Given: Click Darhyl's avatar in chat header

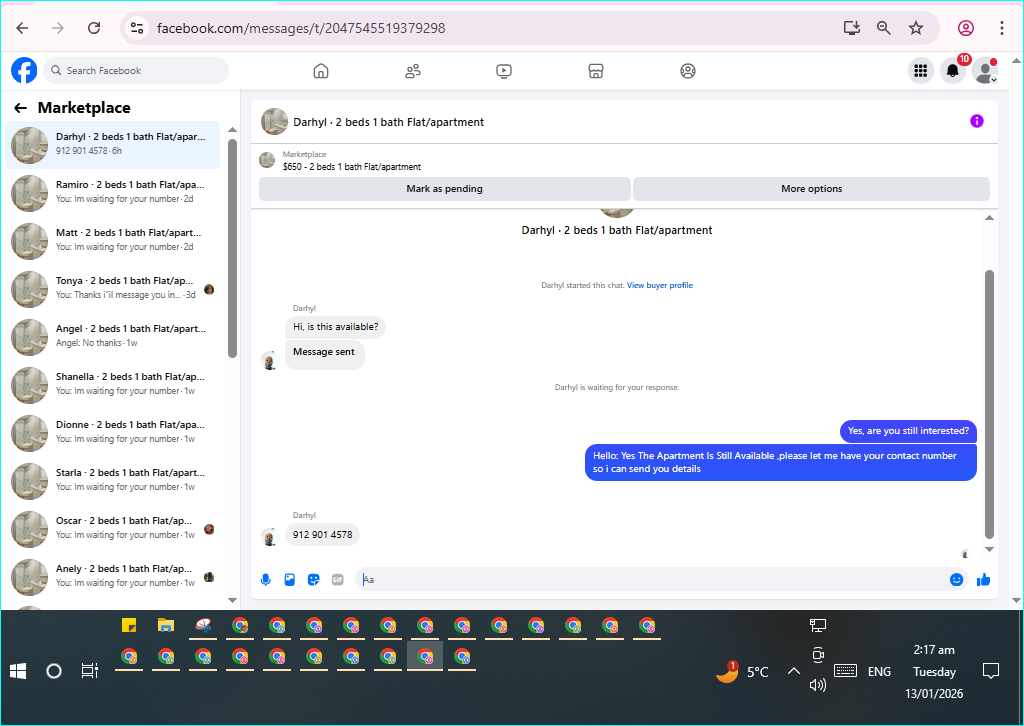Looking at the screenshot, I should (274, 121).
